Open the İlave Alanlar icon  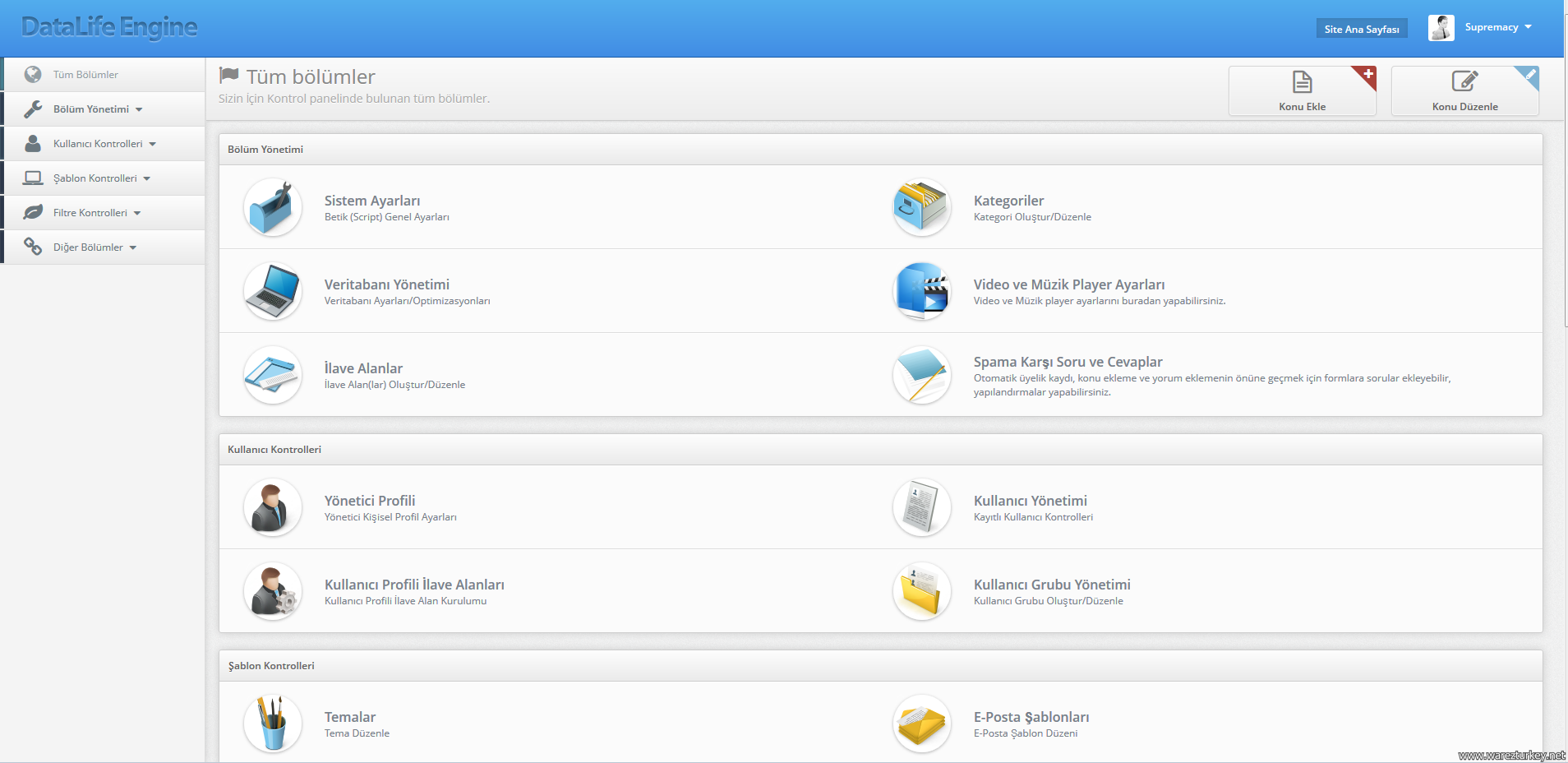pos(273,375)
